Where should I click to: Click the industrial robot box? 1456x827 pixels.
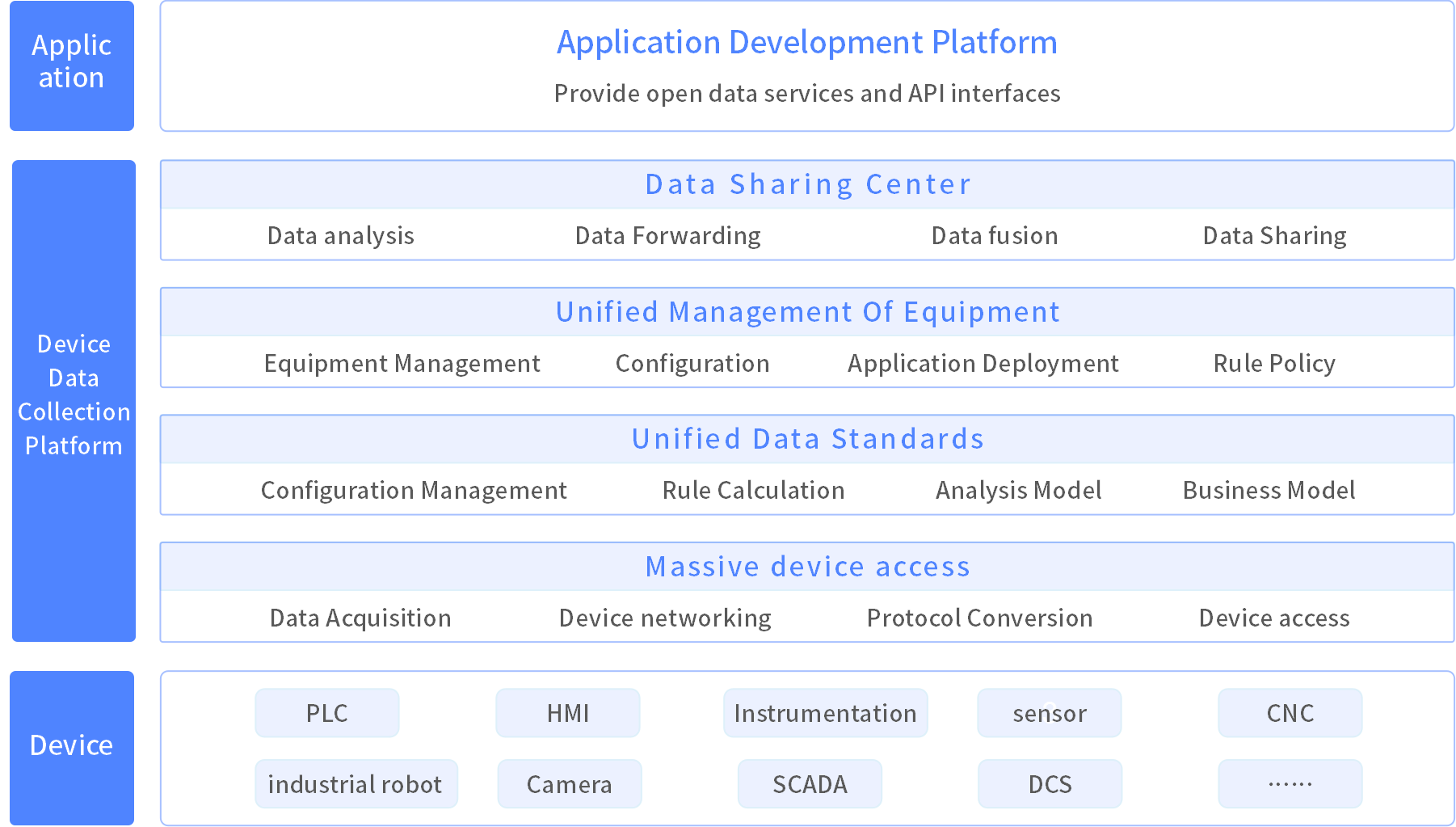[x=356, y=784]
